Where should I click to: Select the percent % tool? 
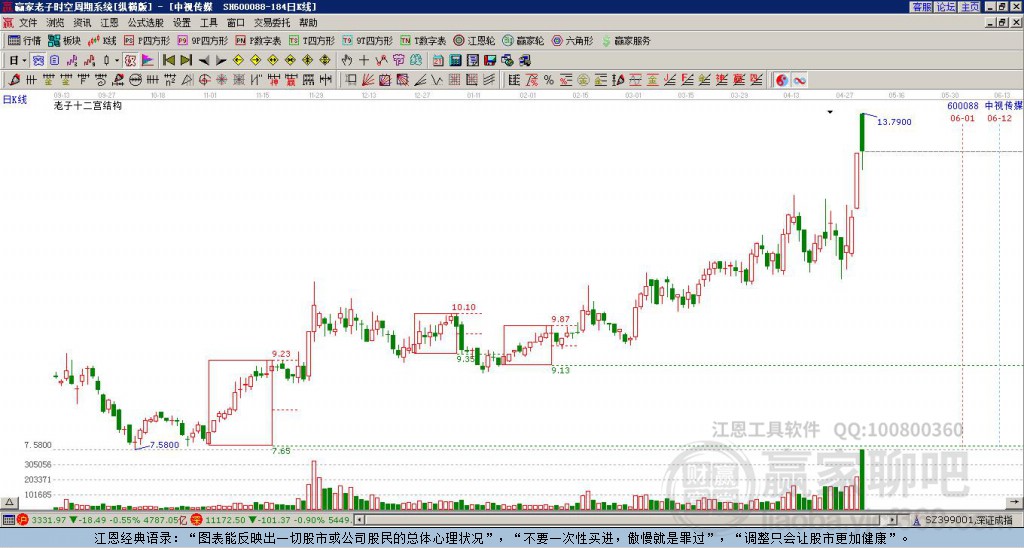tap(549, 80)
